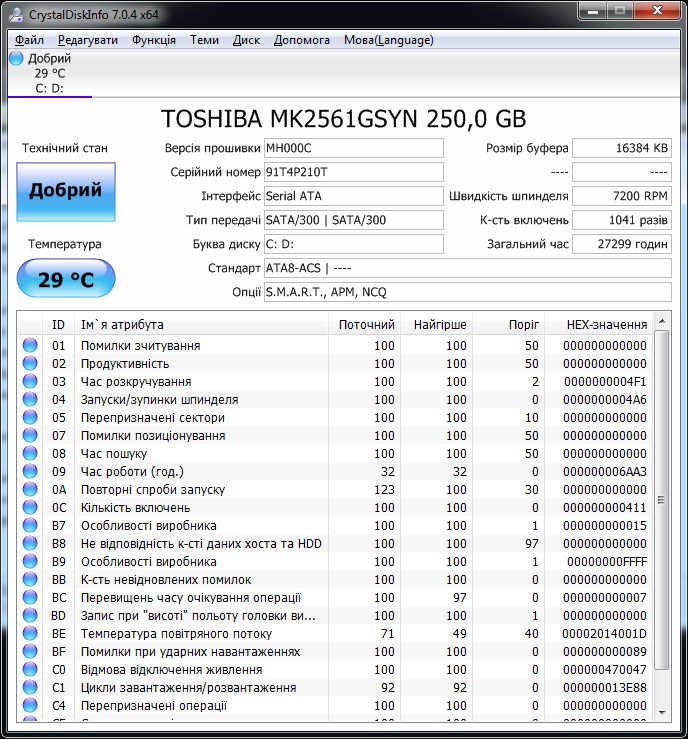Click the Поточний column header
This screenshot has height=739, width=688.
(364, 324)
